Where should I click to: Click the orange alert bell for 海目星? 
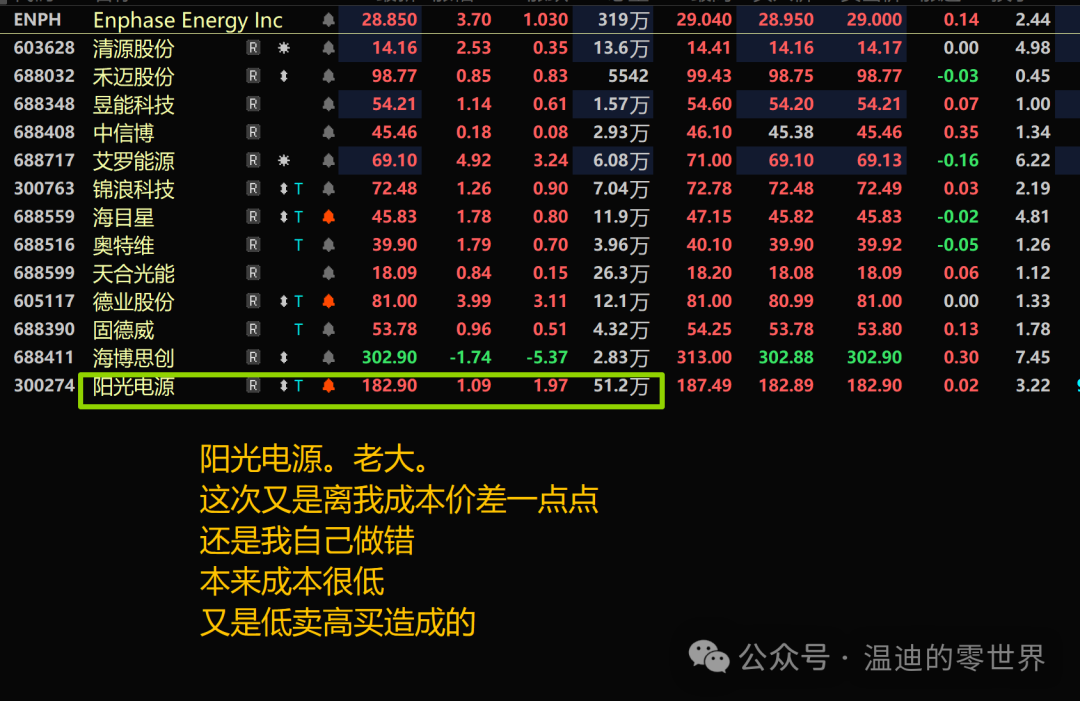pos(329,217)
